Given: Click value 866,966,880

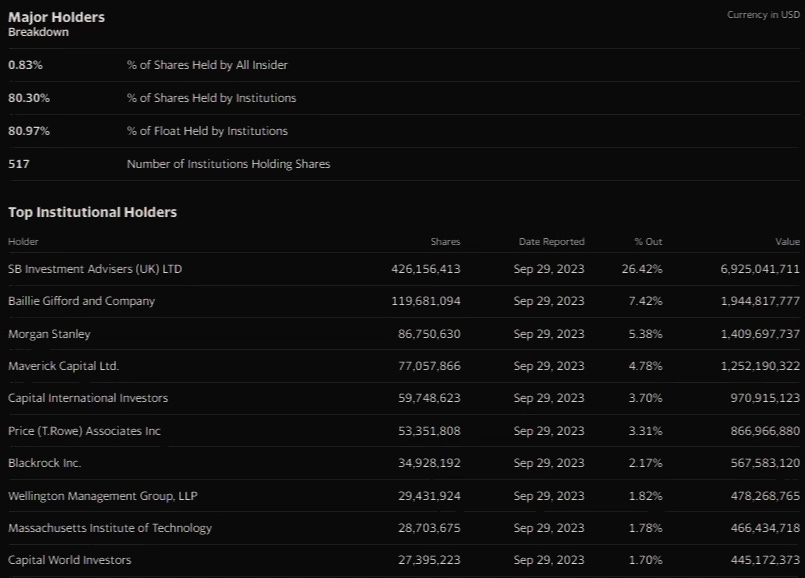Looking at the screenshot, I should coord(765,431).
